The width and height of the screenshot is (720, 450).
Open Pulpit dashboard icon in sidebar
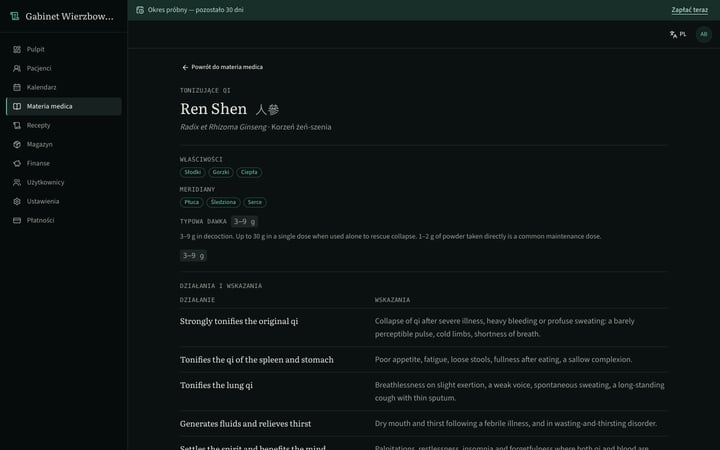coord(17,49)
